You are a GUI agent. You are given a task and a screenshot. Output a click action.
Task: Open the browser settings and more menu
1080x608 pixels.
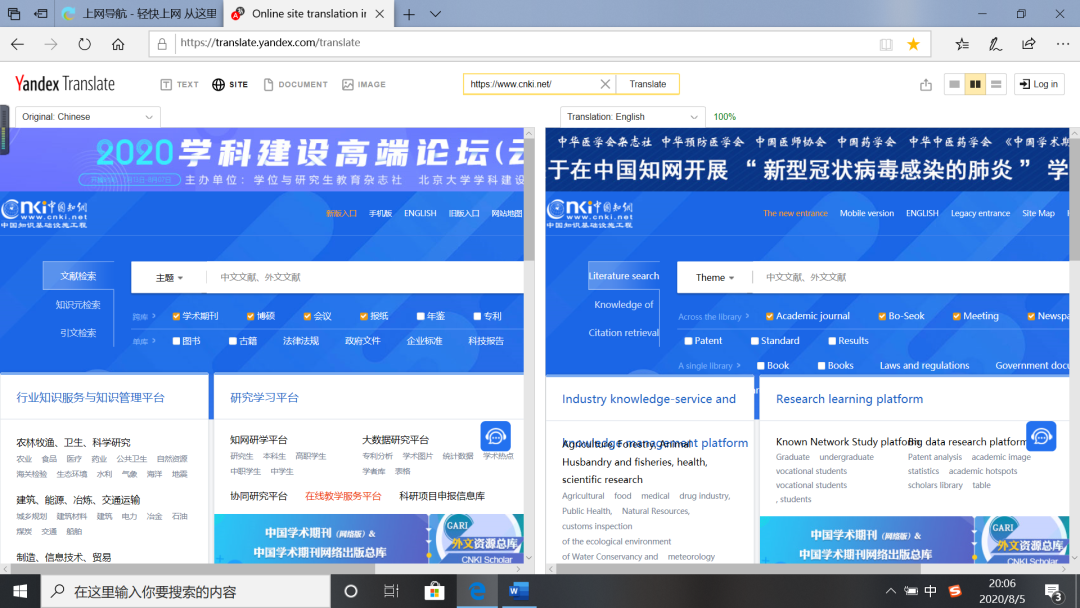click(1063, 44)
